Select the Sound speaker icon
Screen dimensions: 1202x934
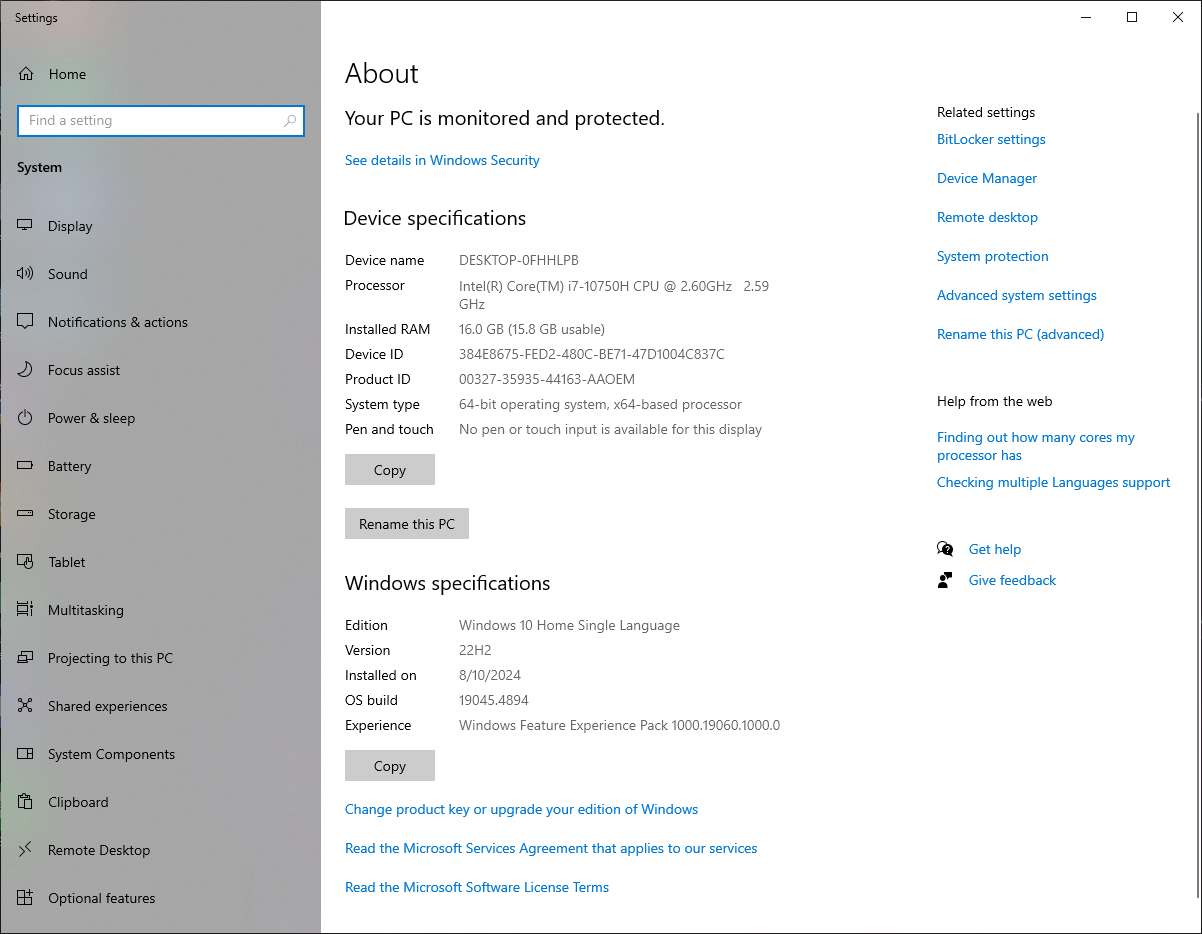click(x=26, y=274)
